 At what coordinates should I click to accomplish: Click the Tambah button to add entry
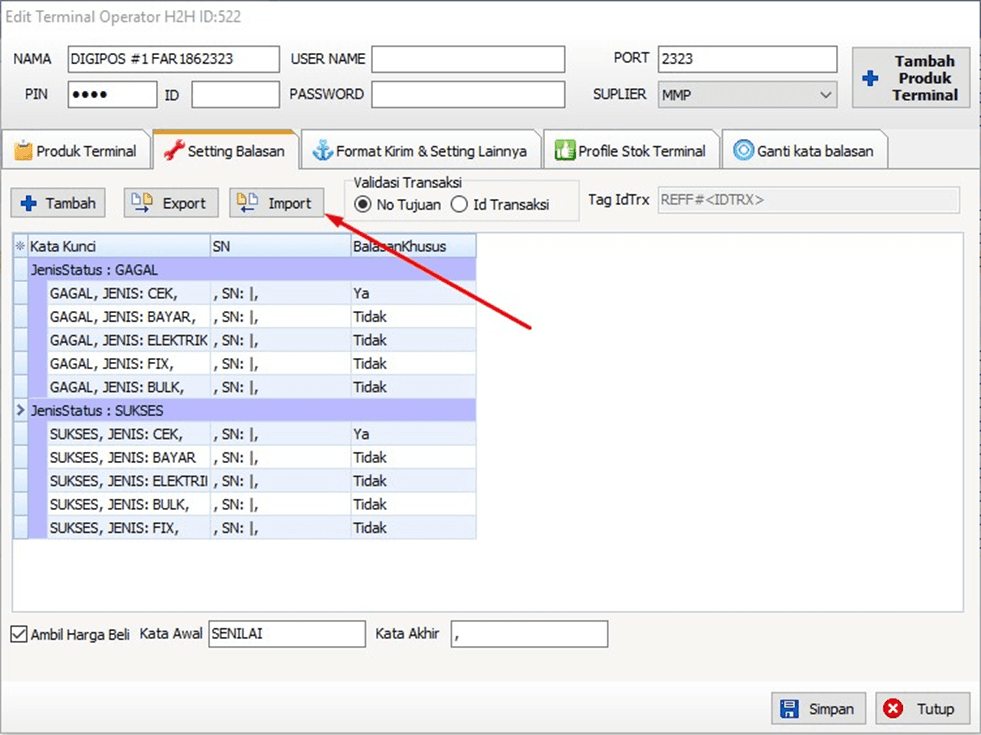pyautogui.click(x=59, y=203)
